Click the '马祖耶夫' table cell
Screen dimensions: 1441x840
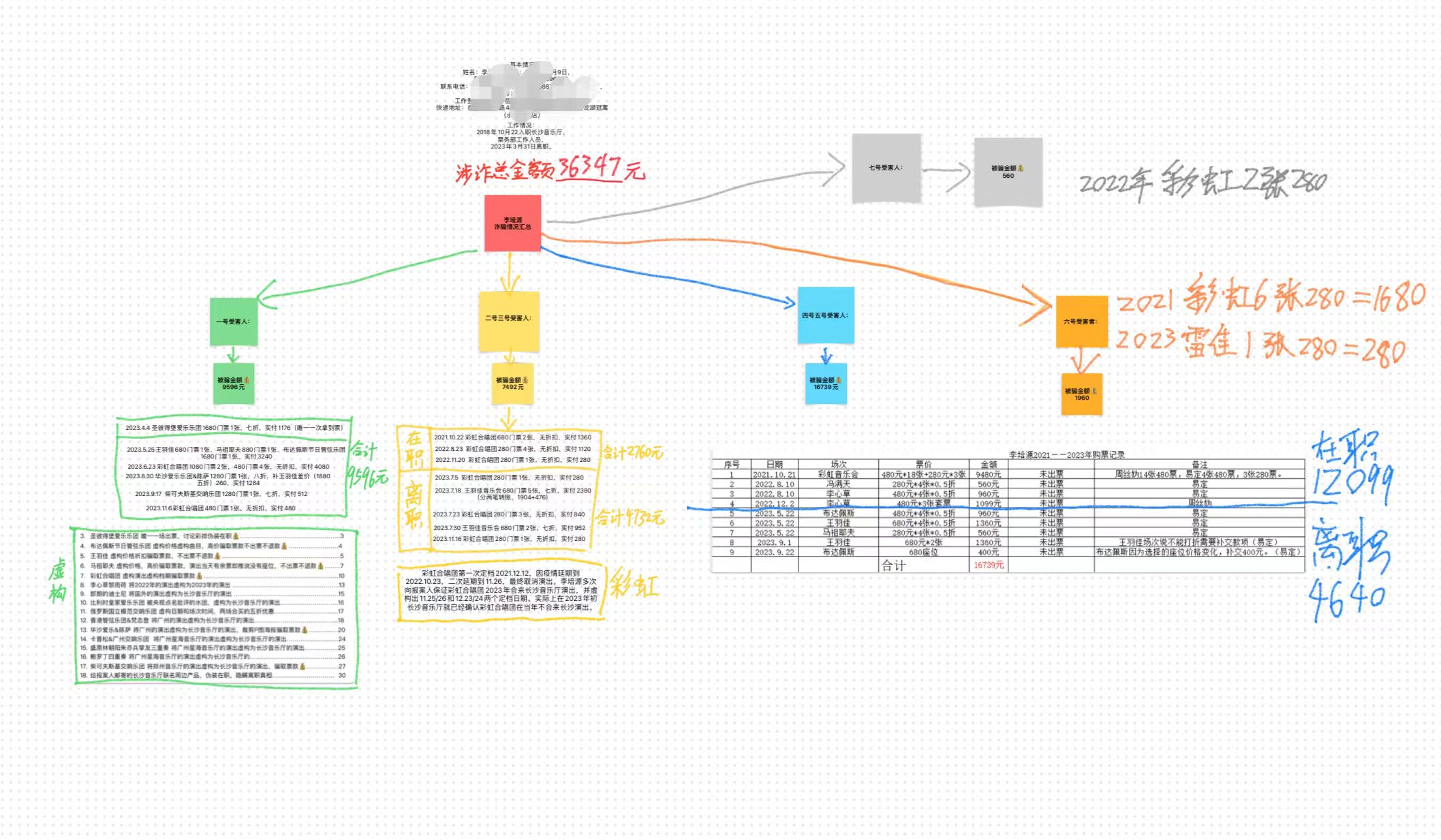(x=838, y=533)
